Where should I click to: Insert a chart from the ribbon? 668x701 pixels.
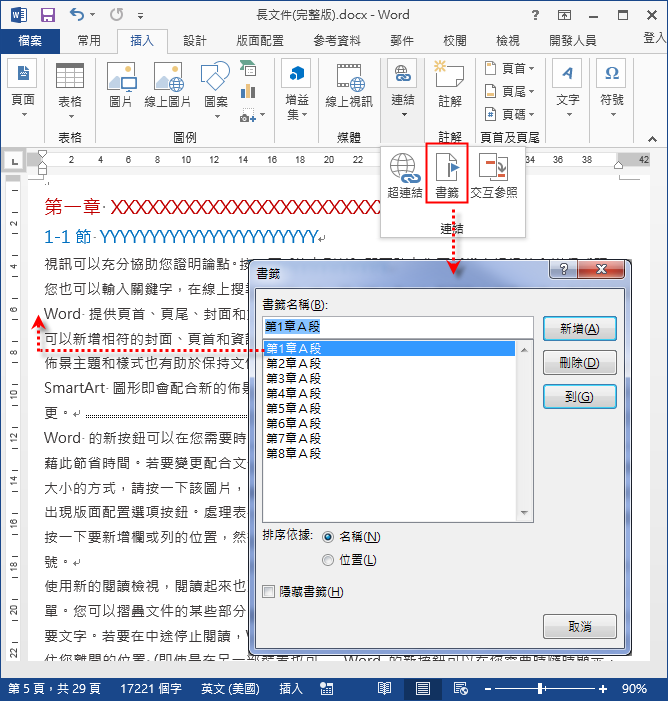pyautogui.click(x=248, y=92)
